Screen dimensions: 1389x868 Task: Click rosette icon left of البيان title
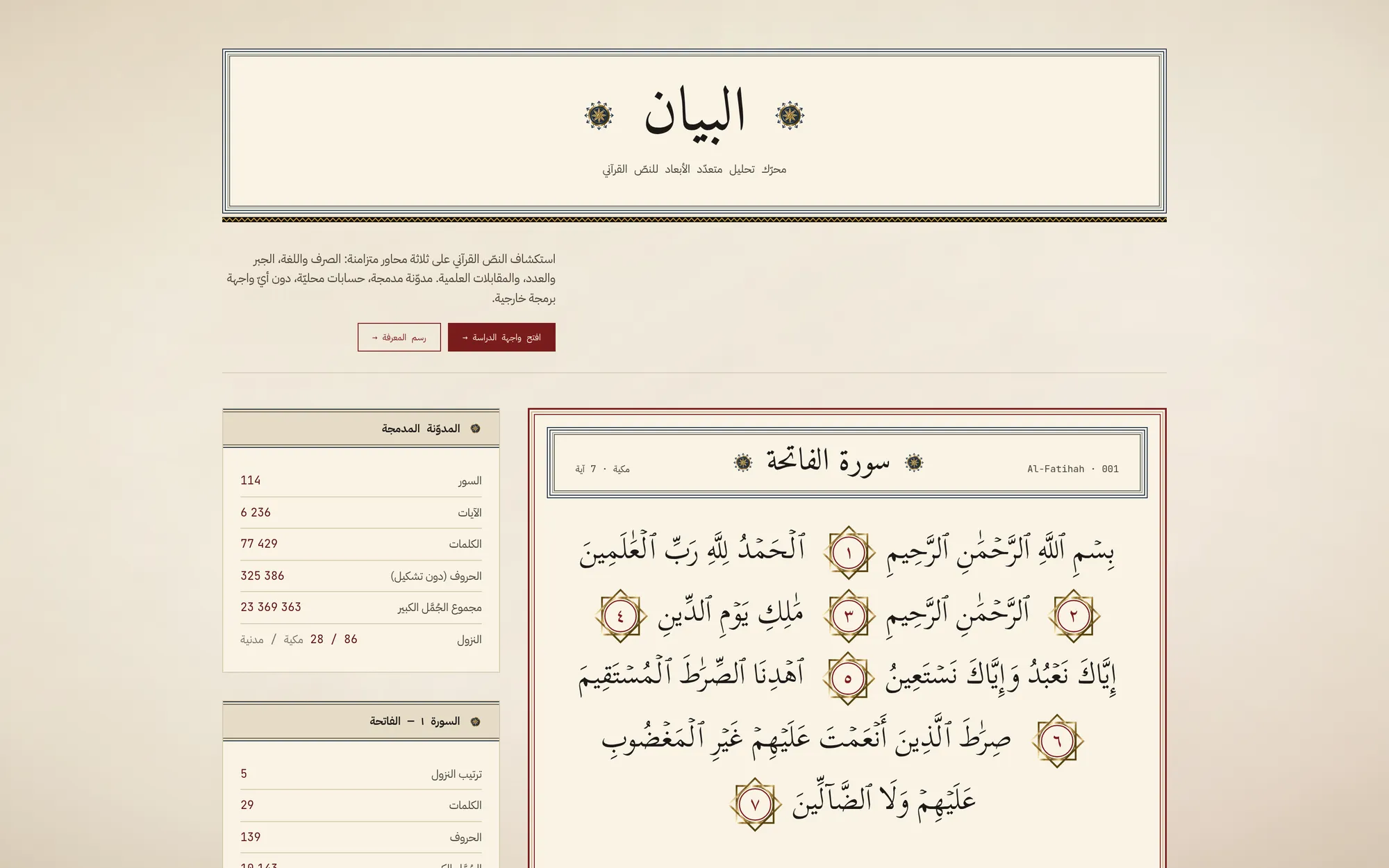click(x=599, y=115)
